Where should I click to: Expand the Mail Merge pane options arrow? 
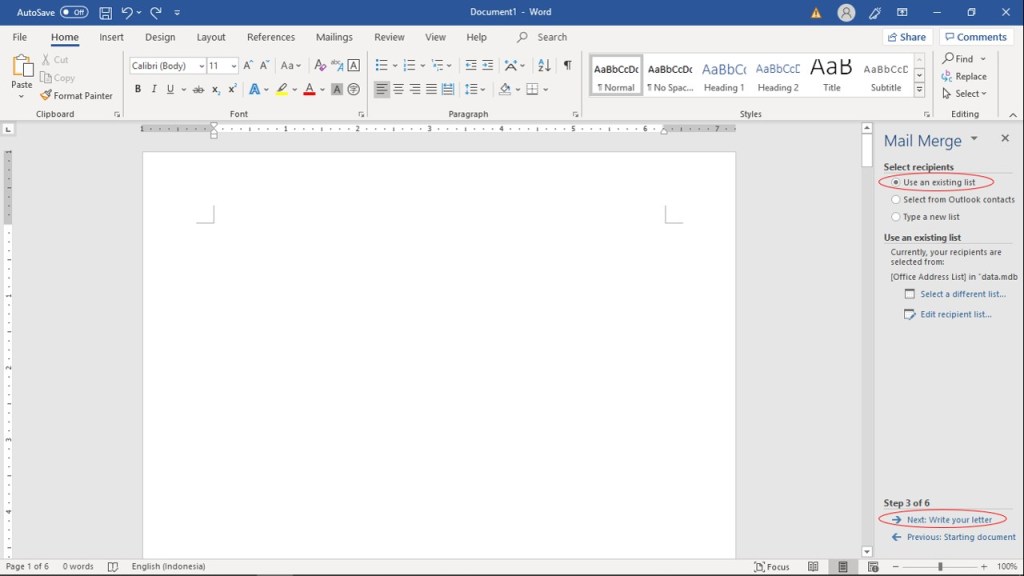[x=974, y=139]
